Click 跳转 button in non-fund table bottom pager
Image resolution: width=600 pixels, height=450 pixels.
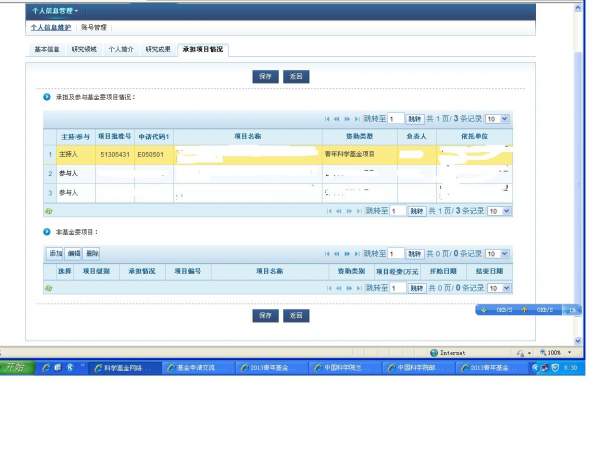417,288
